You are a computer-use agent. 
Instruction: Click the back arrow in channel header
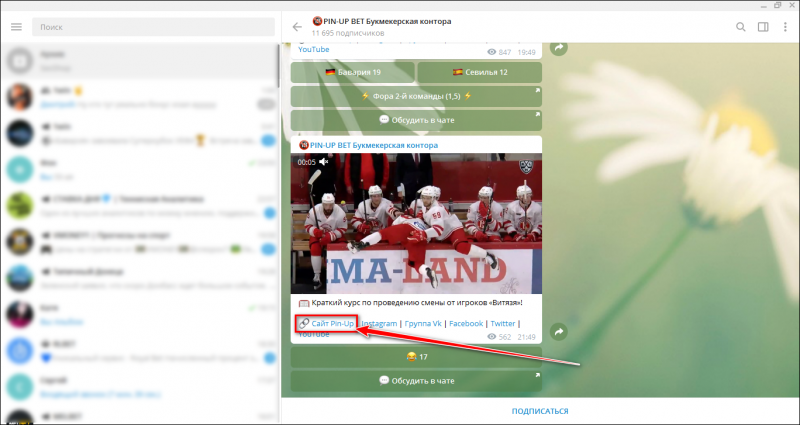[x=297, y=27]
